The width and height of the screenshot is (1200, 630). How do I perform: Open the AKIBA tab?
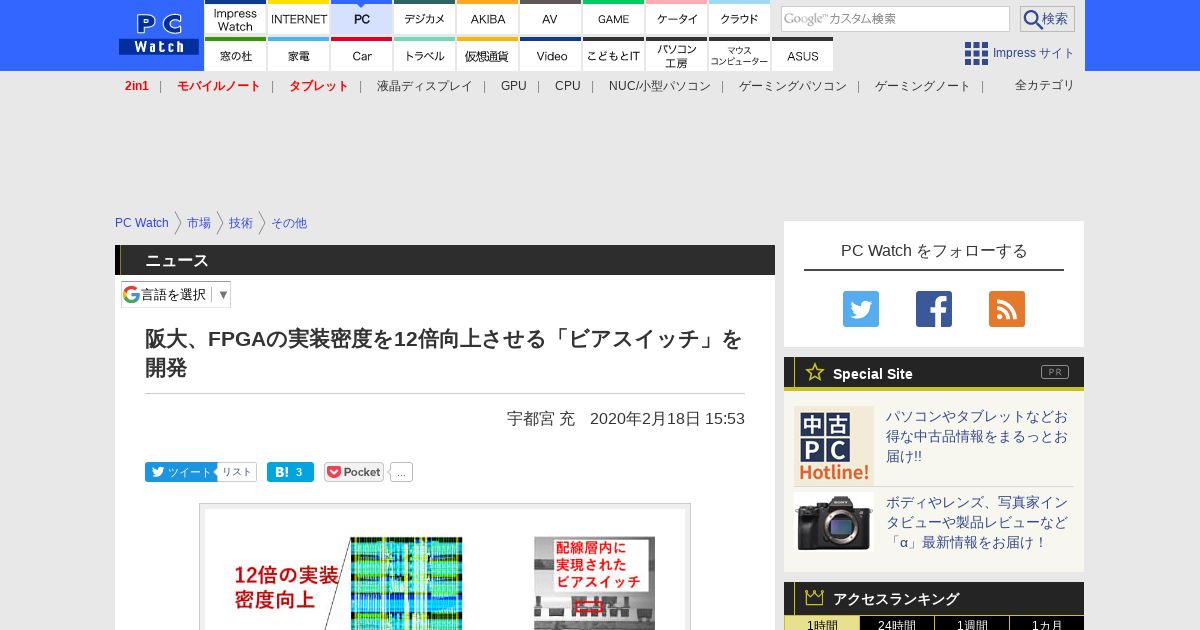click(x=488, y=19)
